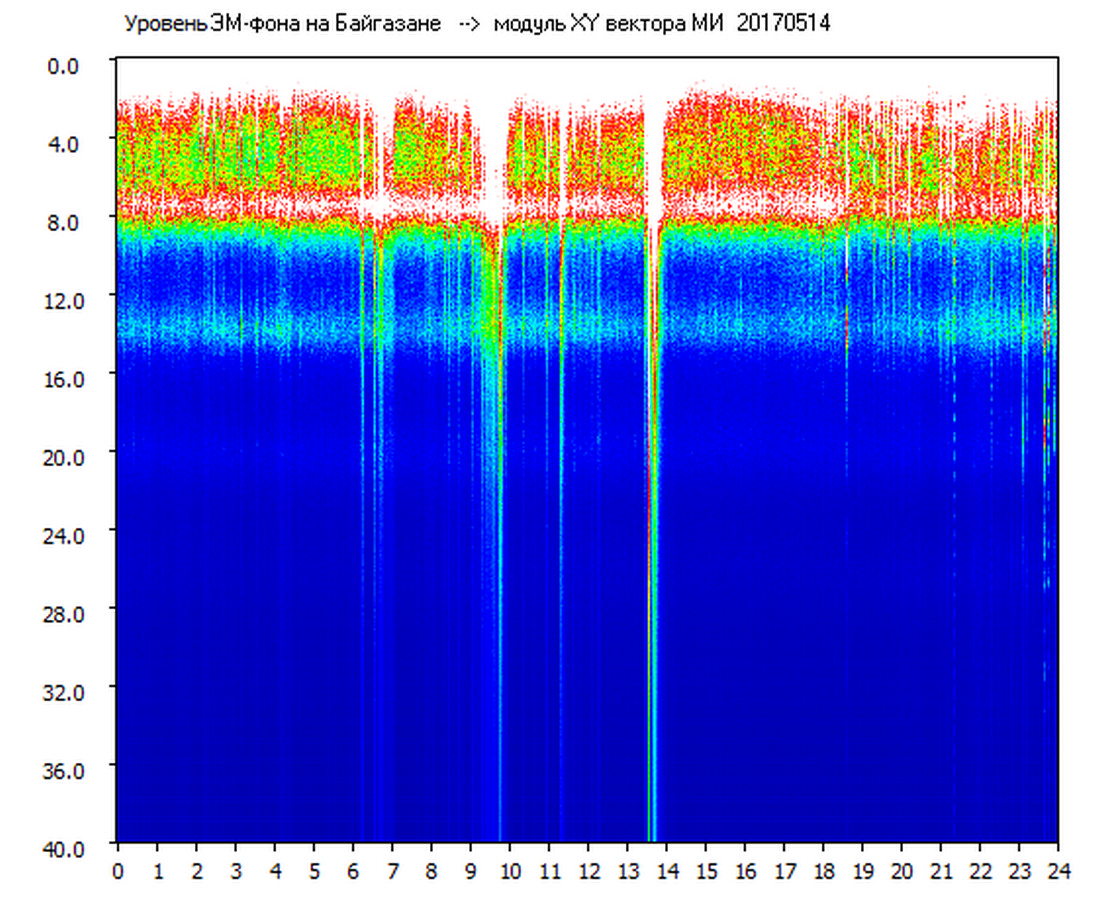The height and width of the screenshot is (900, 1096).
Task: Select the hour 21 tick label
Action: click(941, 871)
